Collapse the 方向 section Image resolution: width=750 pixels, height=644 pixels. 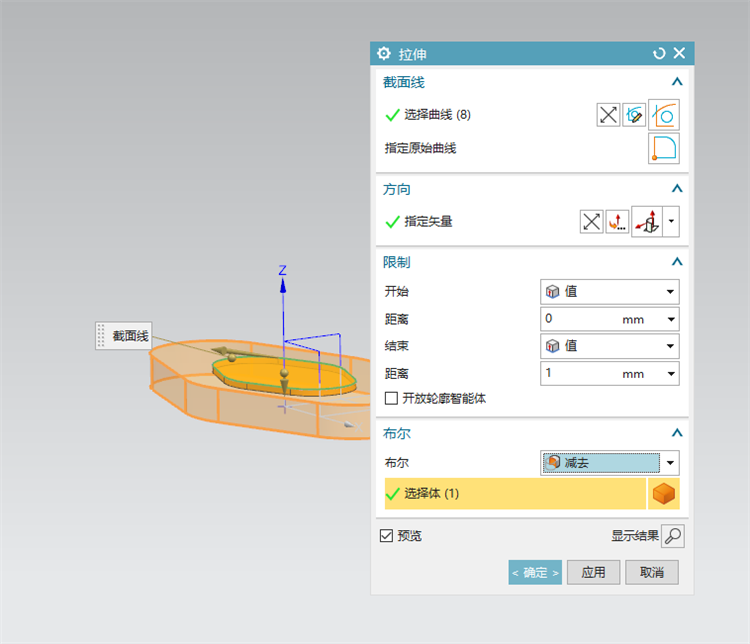pos(677,189)
